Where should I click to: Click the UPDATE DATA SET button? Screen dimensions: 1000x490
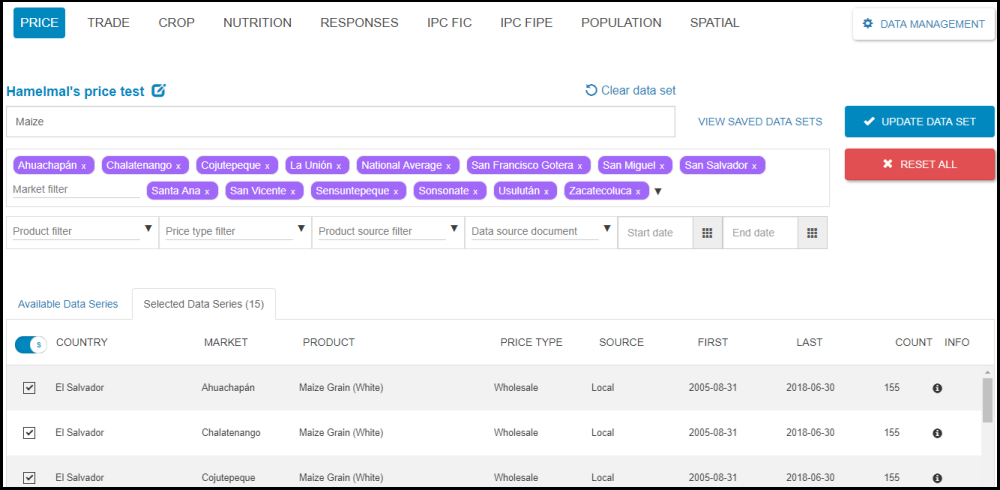pos(919,122)
